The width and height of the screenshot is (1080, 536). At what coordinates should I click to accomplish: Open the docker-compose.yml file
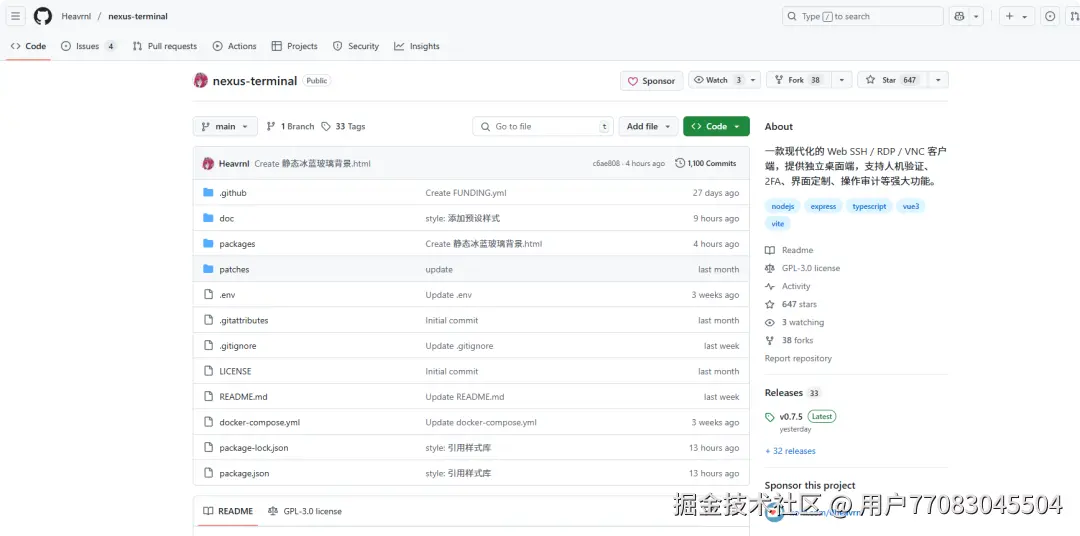(x=259, y=422)
